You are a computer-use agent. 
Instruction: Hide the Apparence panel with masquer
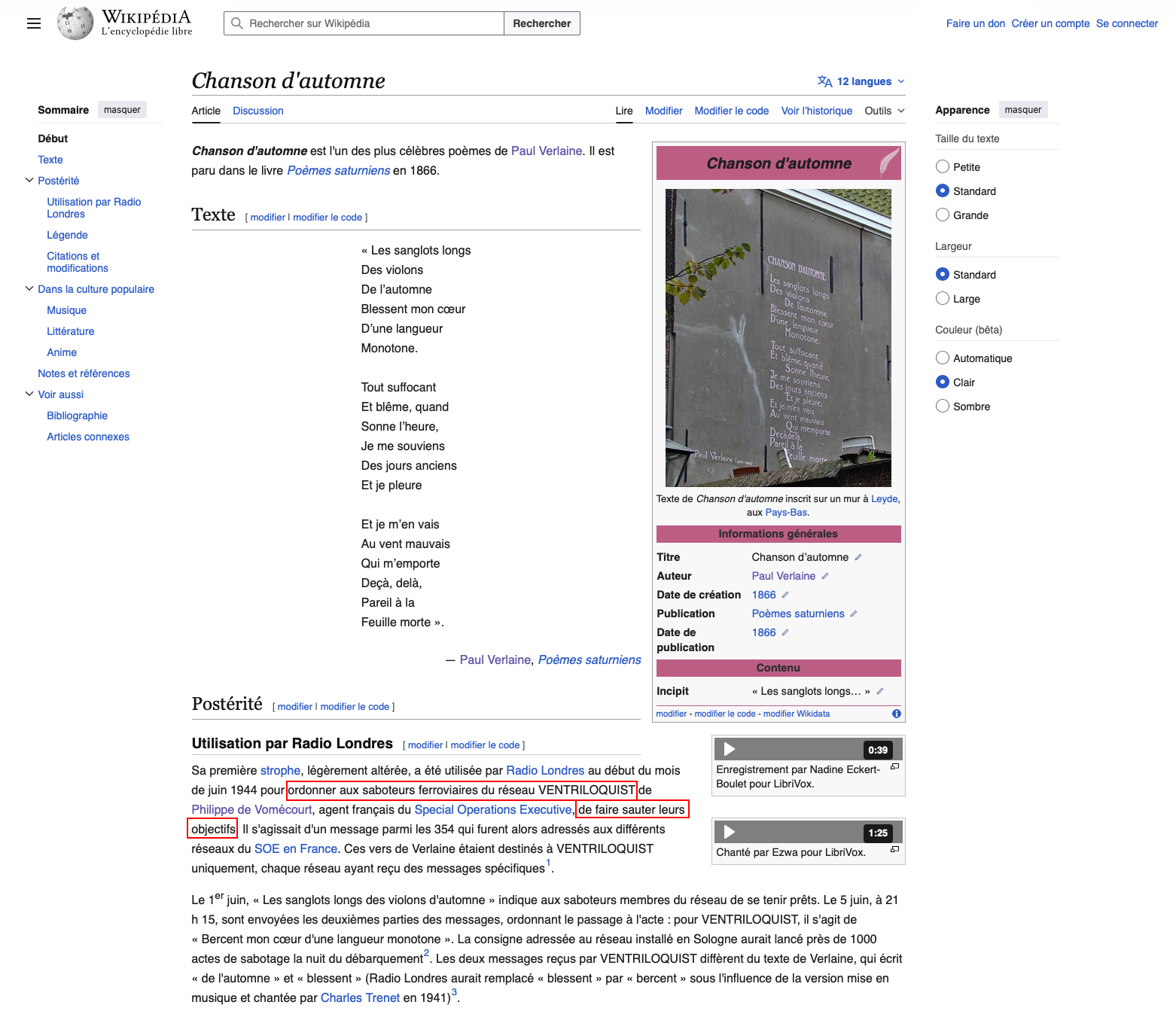1023,110
